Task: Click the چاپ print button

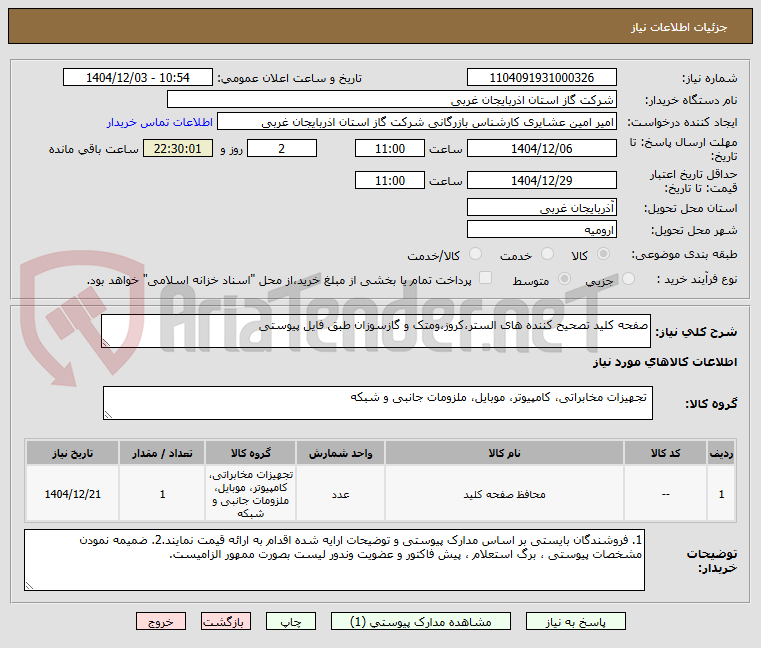Action: click(291, 621)
